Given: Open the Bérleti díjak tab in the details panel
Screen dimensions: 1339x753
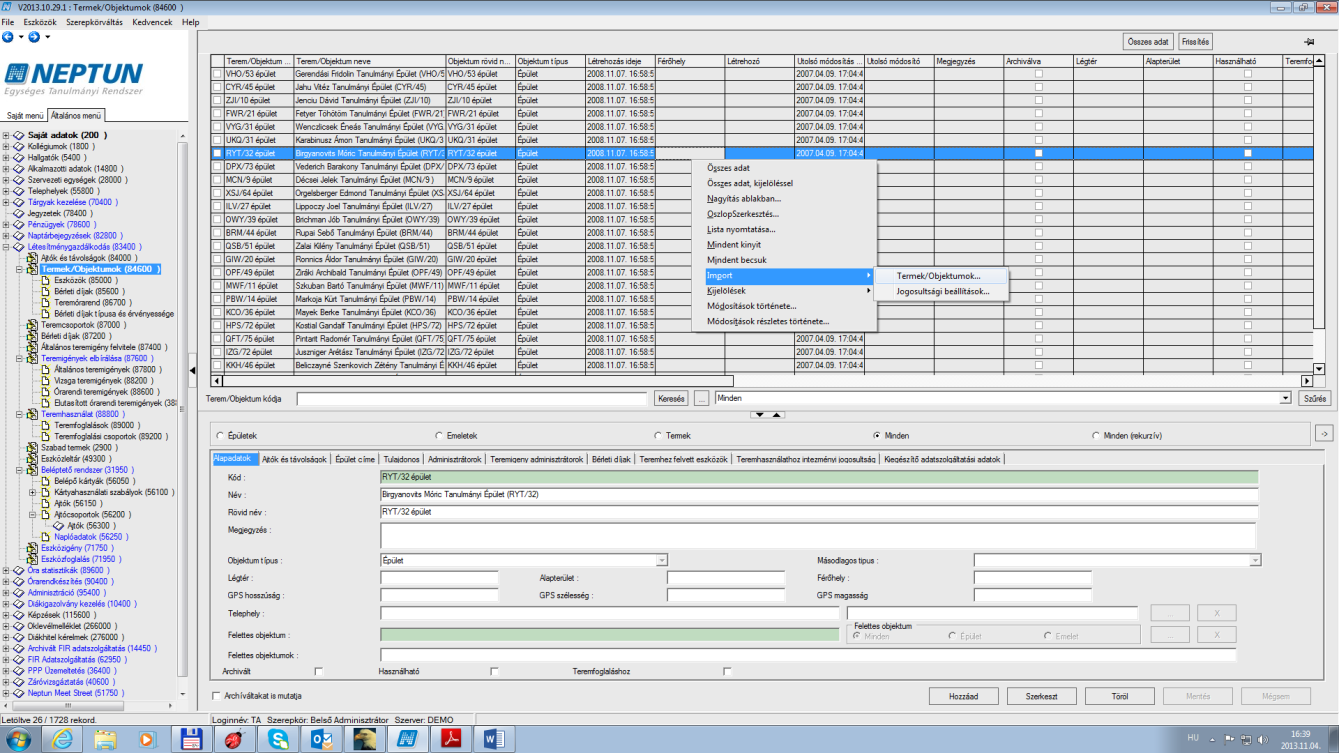Looking at the screenshot, I should (x=611, y=459).
